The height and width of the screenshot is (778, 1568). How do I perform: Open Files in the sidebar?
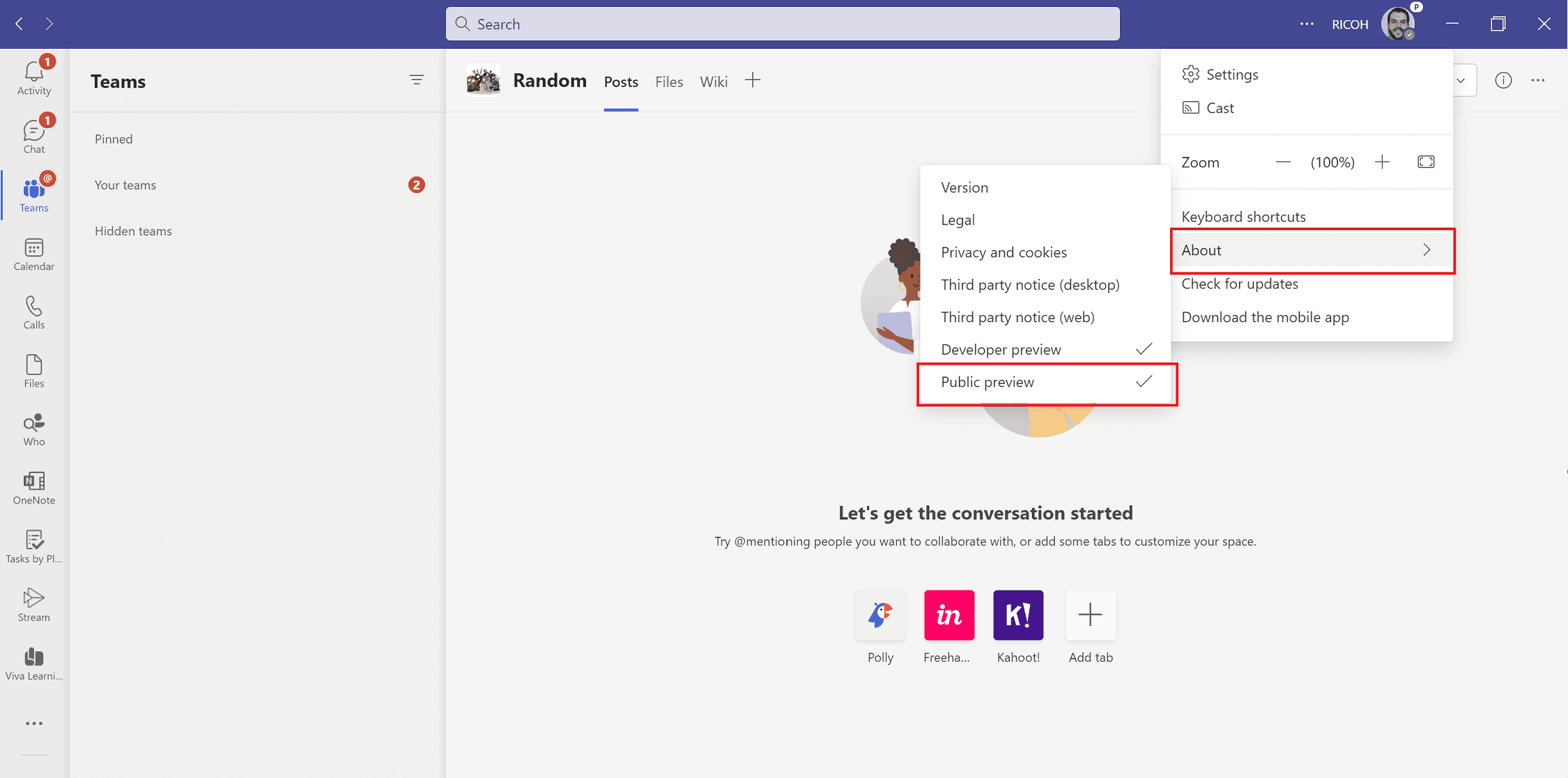pyautogui.click(x=34, y=371)
